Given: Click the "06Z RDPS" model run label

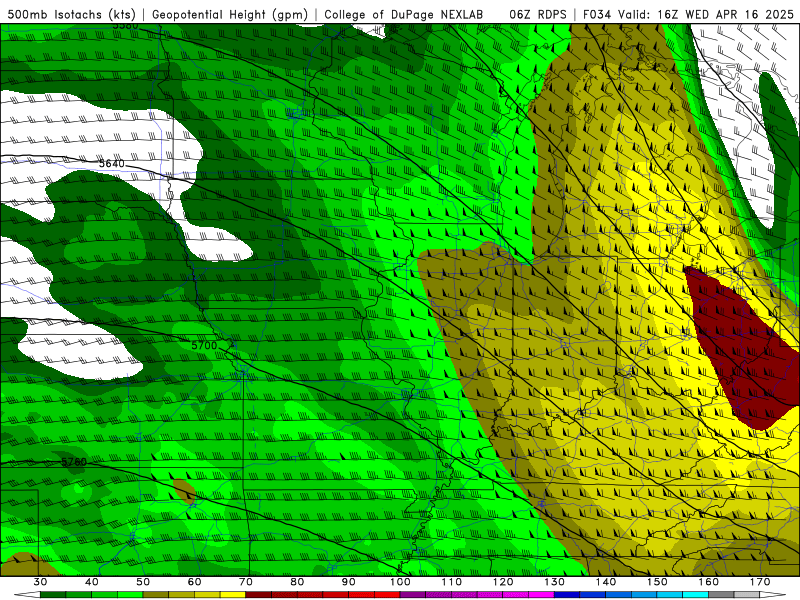Looking at the screenshot, I should (x=538, y=14).
